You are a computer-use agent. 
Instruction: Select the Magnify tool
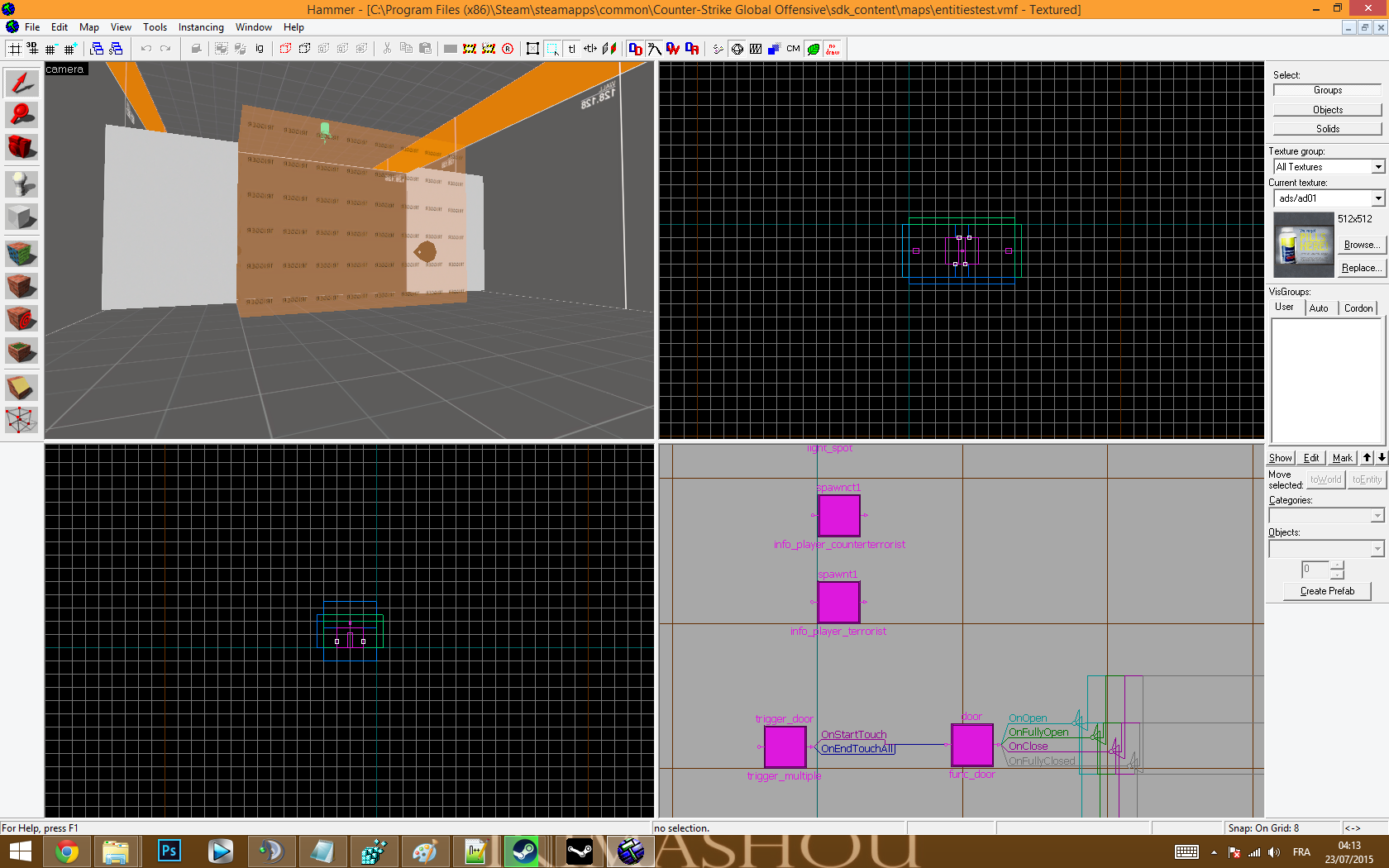[21, 115]
